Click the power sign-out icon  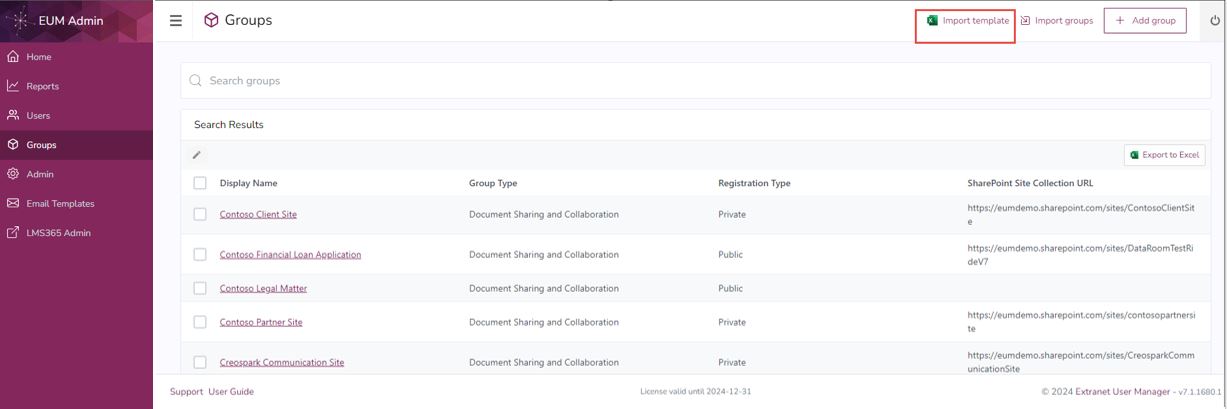pyautogui.click(x=1215, y=20)
